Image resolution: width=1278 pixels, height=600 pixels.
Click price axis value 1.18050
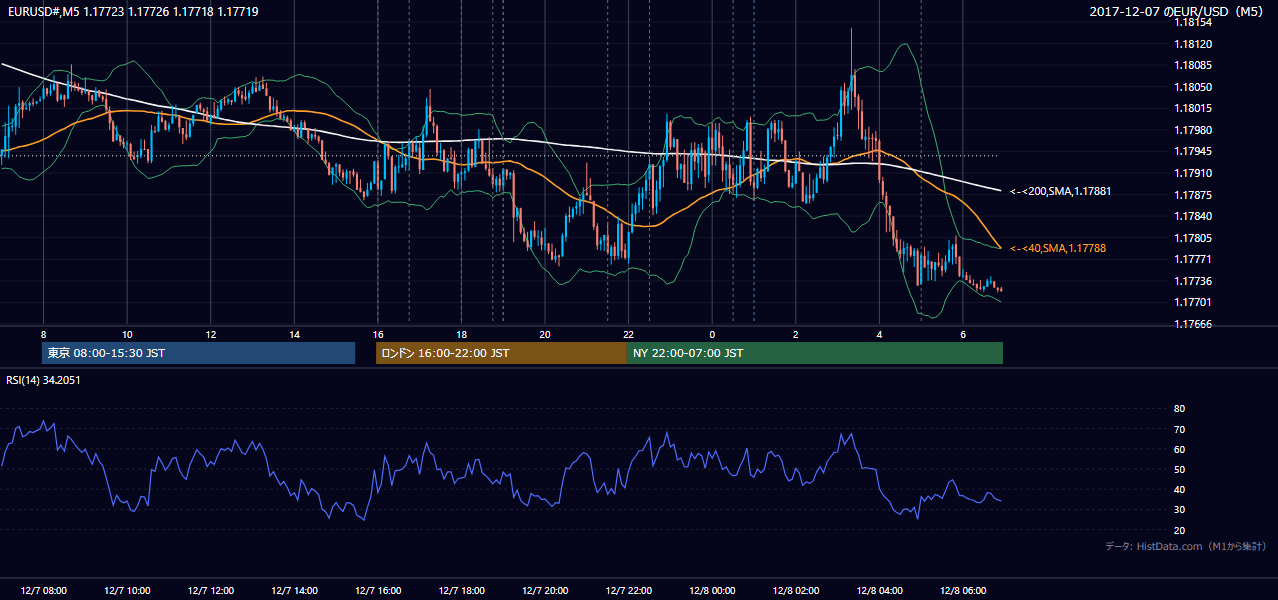[1192, 87]
